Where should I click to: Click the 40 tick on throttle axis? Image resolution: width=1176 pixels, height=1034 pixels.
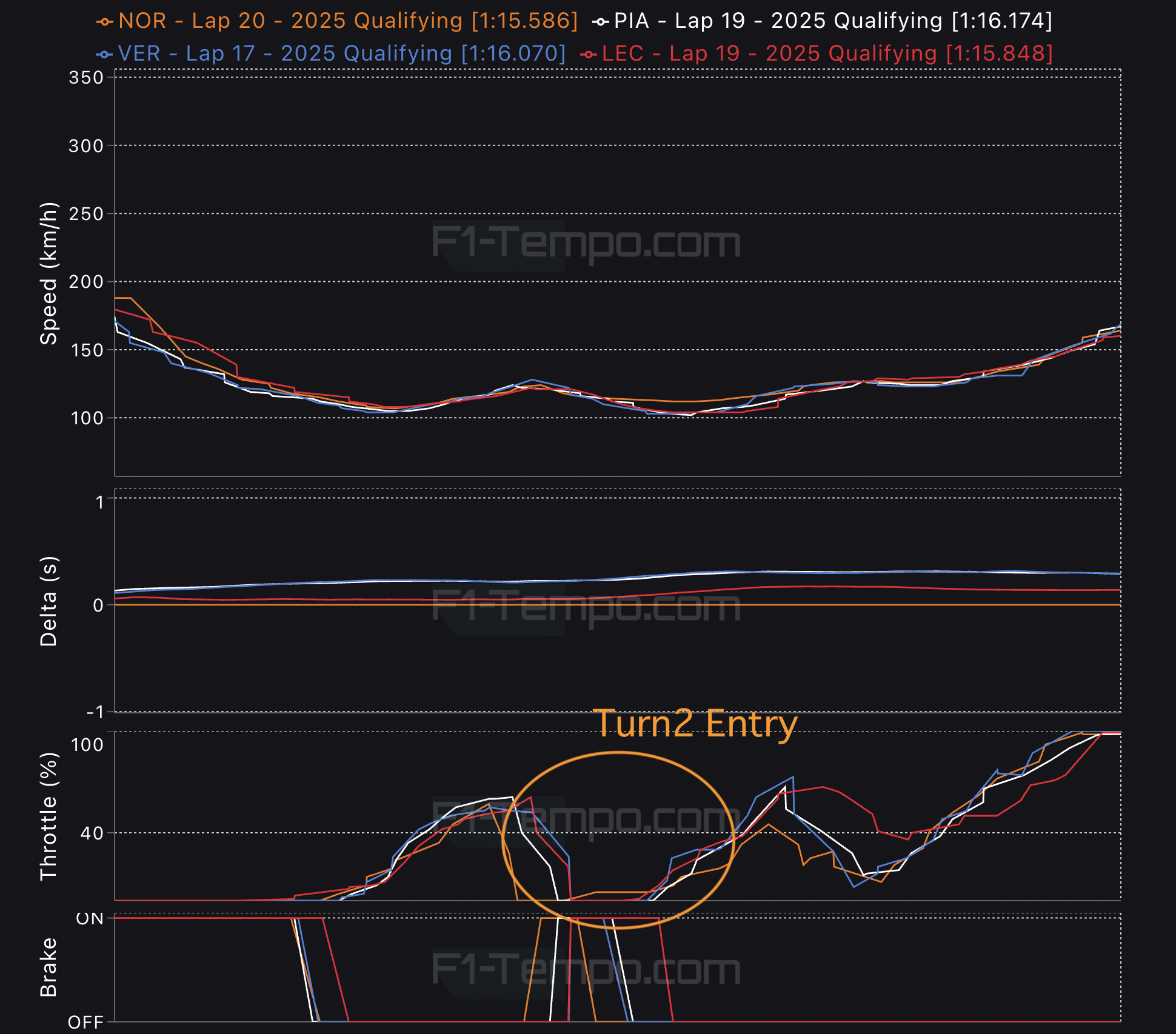tap(92, 833)
